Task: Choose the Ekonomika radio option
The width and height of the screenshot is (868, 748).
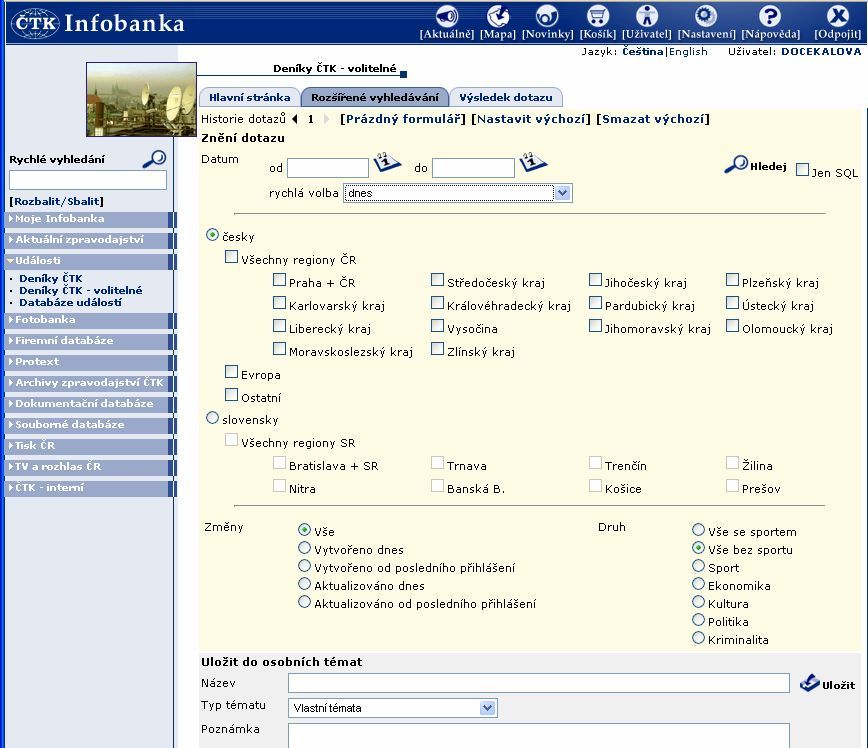Action: click(698, 585)
